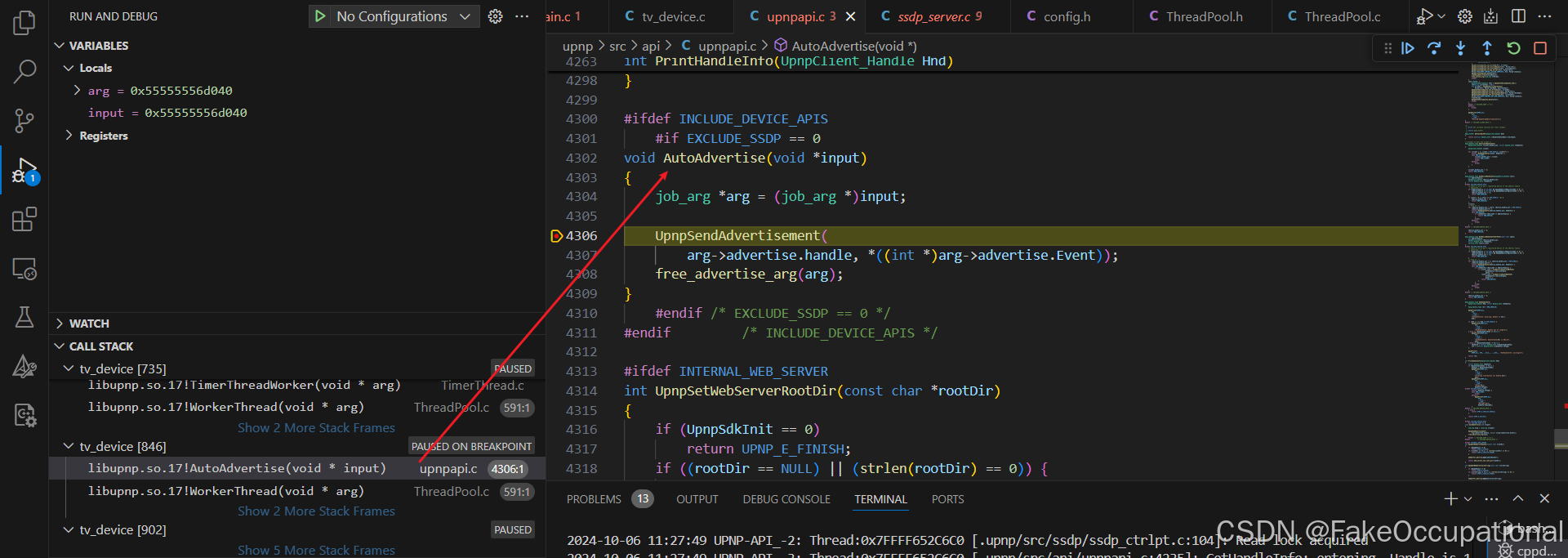Collapse the CALL STACK section
1568x558 pixels.
[59, 346]
